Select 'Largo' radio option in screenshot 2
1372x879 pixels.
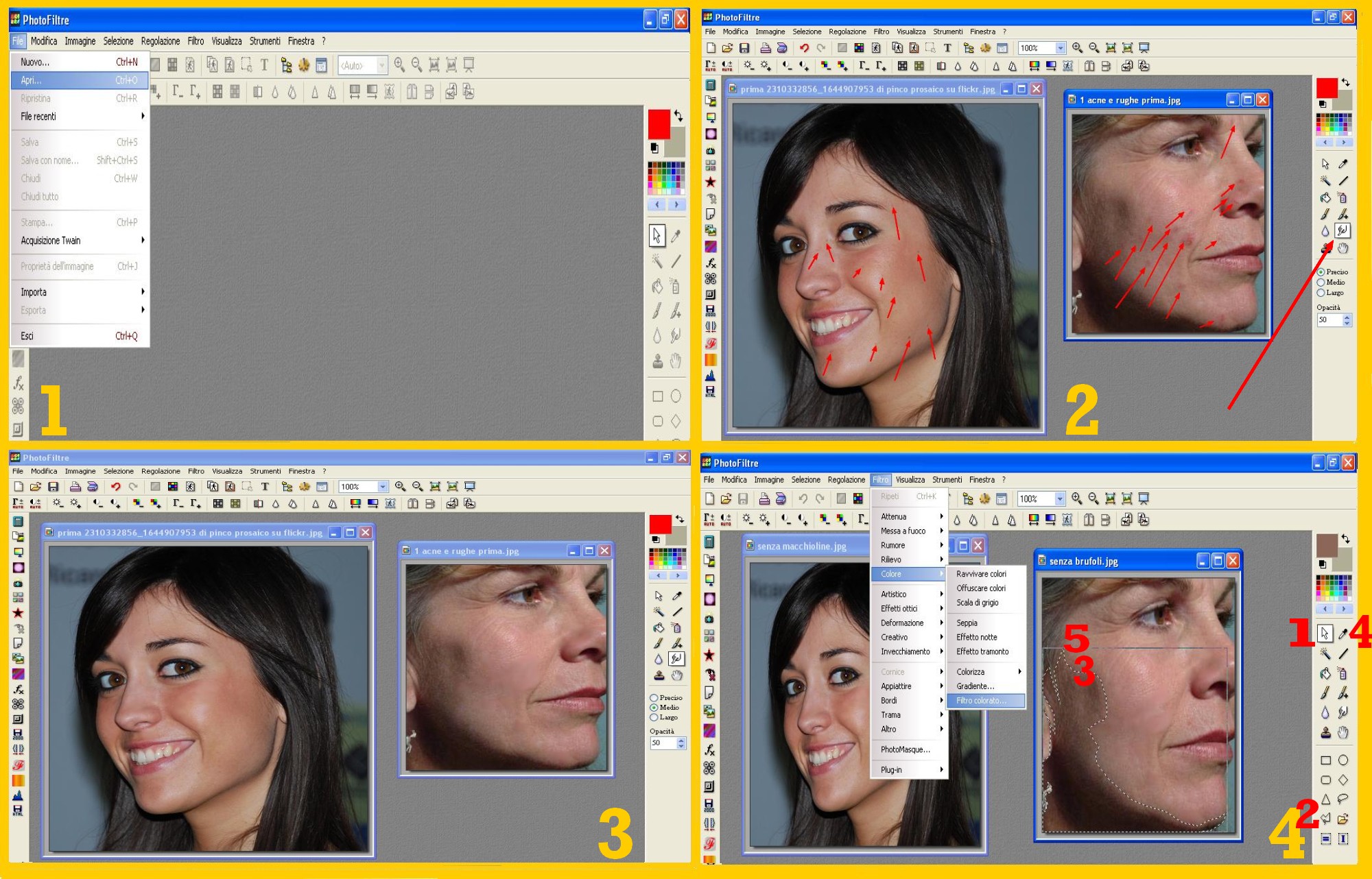click(x=1321, y=293)
